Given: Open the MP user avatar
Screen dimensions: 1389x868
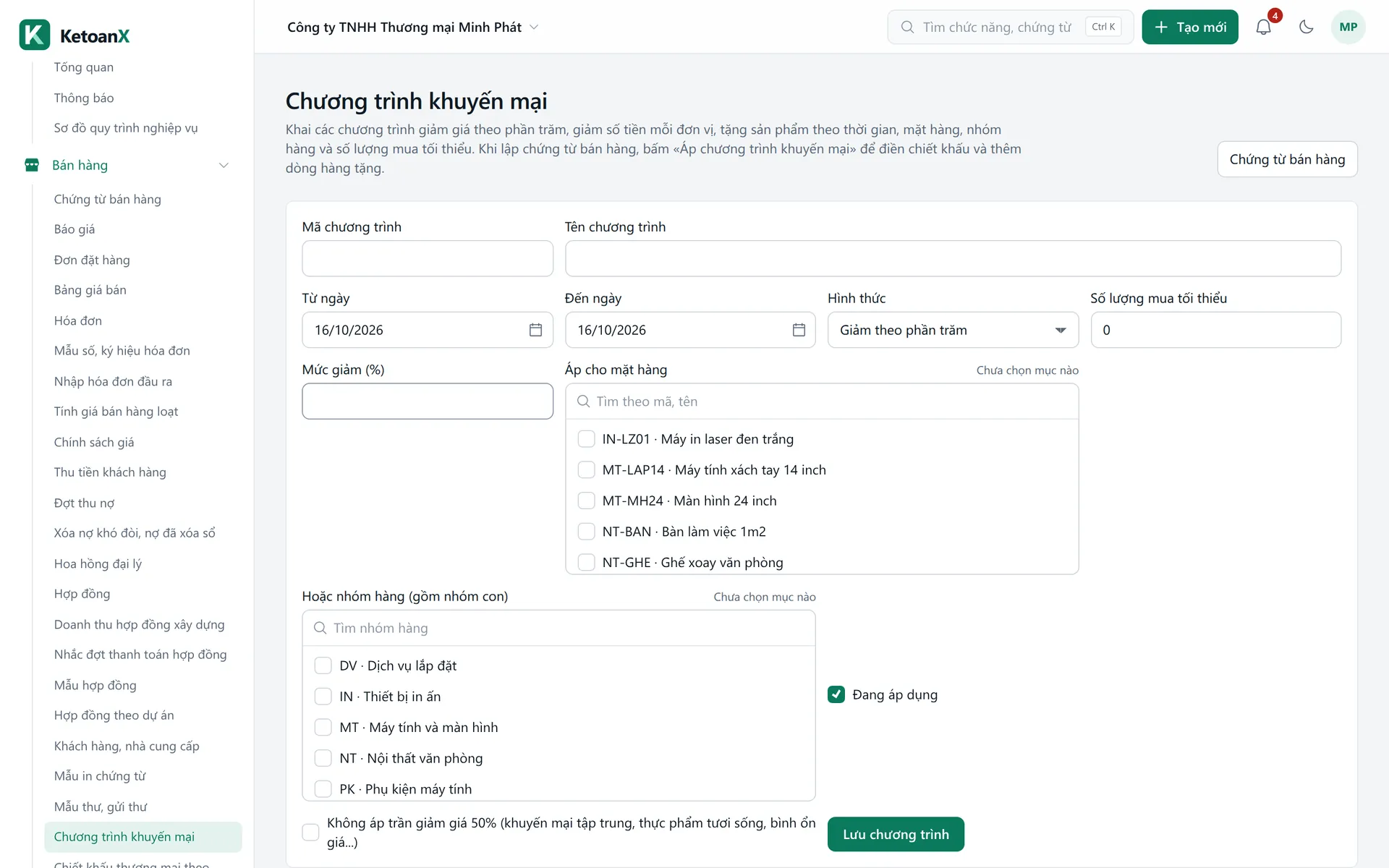Looking at the screenshot, I should point(1348,27).
